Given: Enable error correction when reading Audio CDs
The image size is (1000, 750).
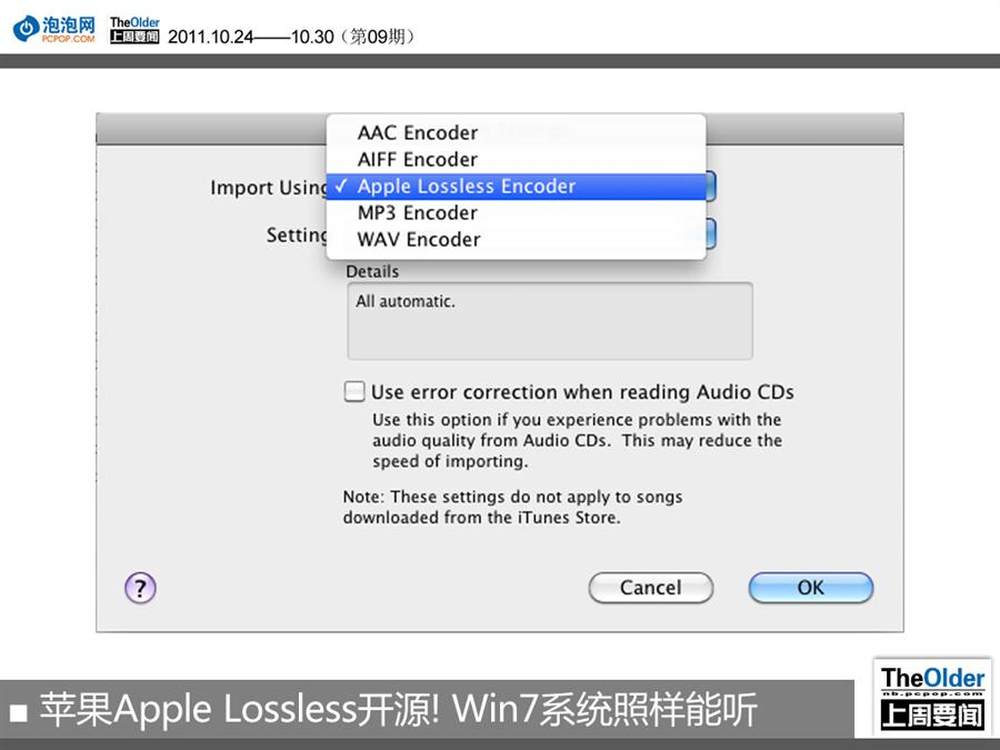Looking at the screenshot, I should click(x=355, y=392).
